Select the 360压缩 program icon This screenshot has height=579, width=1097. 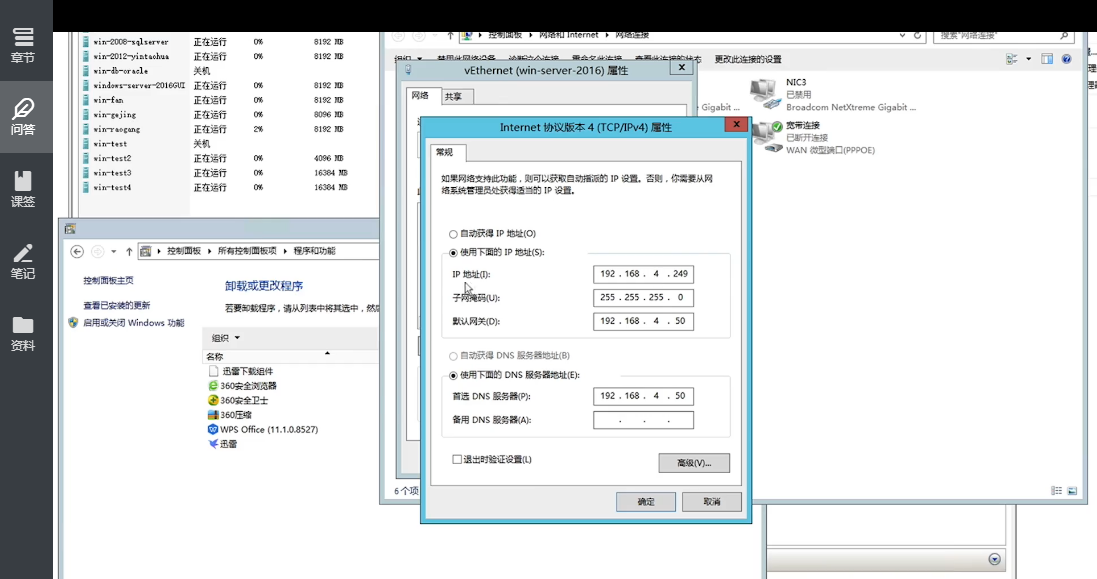[x=213, y=415]
